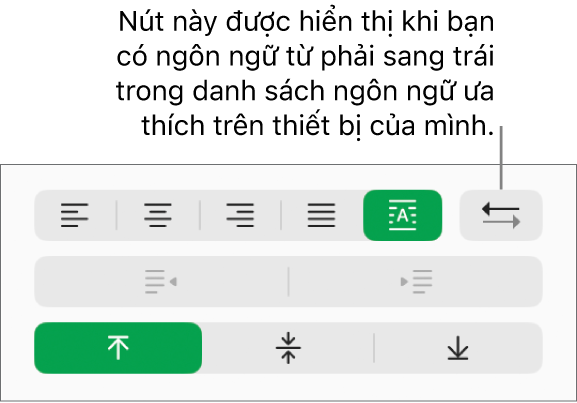Click the right-to-left paragraph direction button
Image resolution: width=577 pixels, height=403 pixels.
[x=501, y=215]
